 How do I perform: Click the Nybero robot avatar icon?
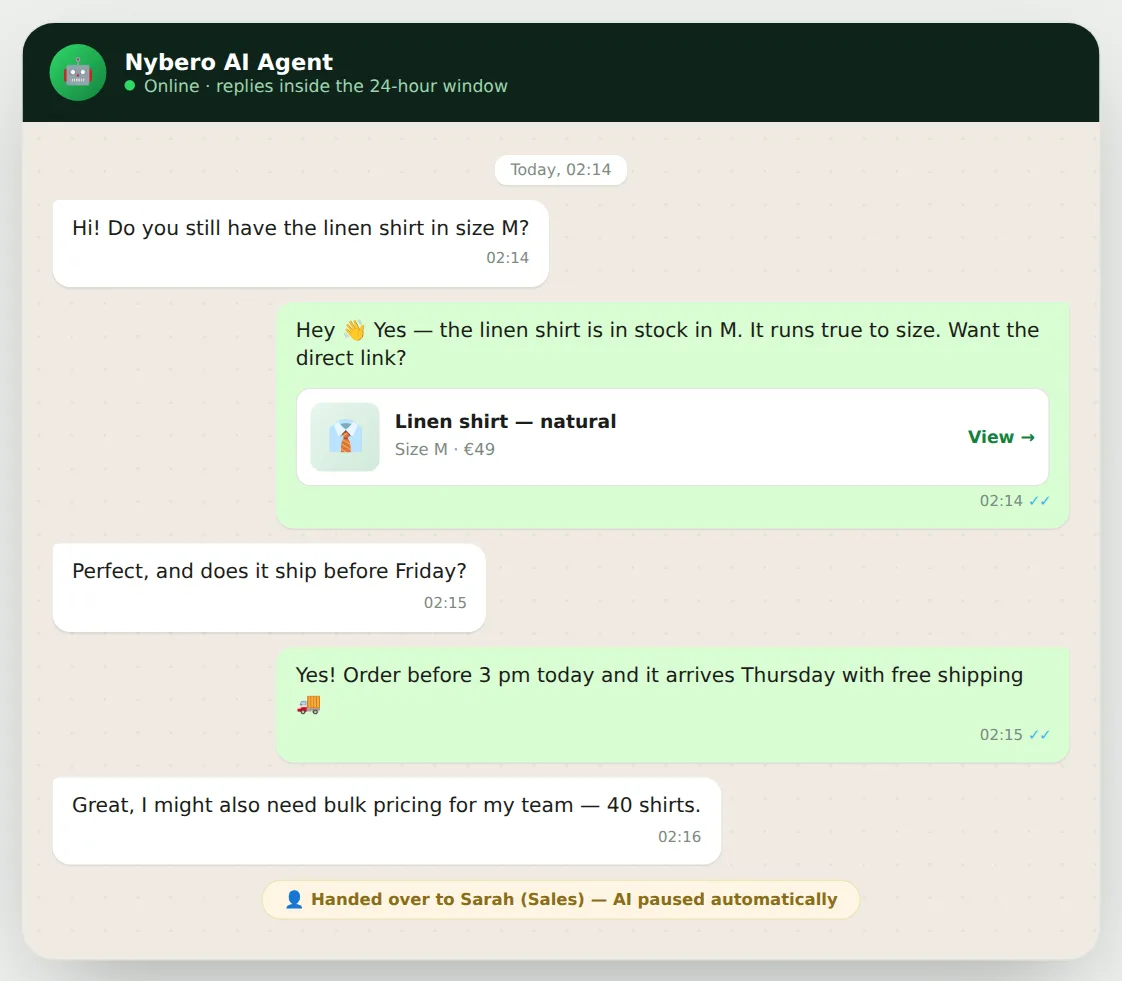pos(77,72)
